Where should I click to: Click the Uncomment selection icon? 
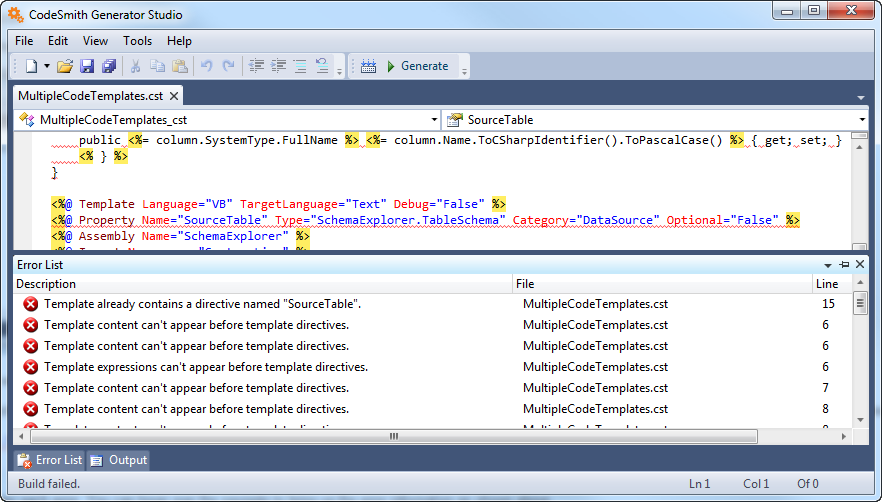[322, 66]
